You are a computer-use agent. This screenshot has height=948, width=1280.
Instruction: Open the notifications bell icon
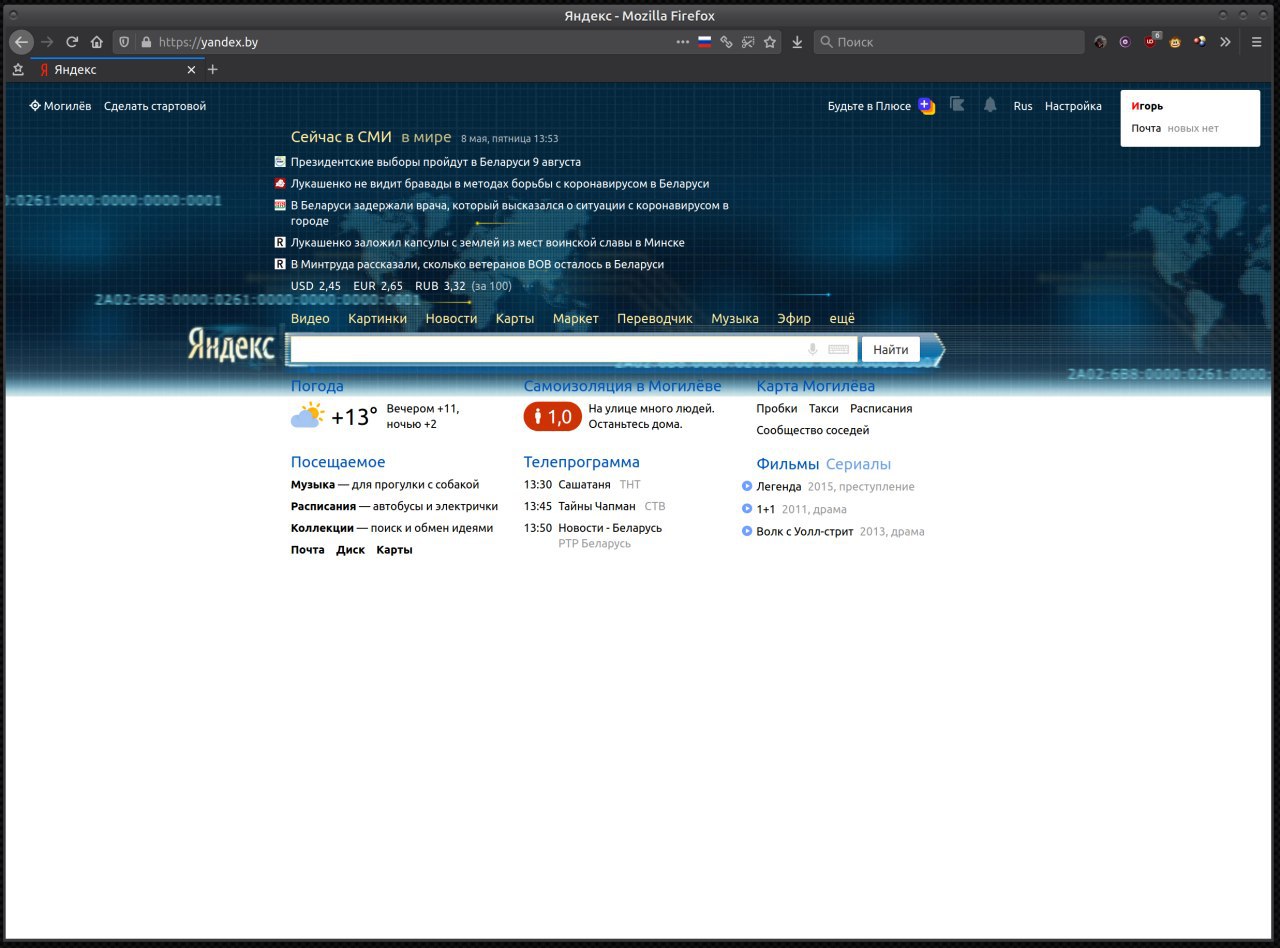tap(990, 105)
